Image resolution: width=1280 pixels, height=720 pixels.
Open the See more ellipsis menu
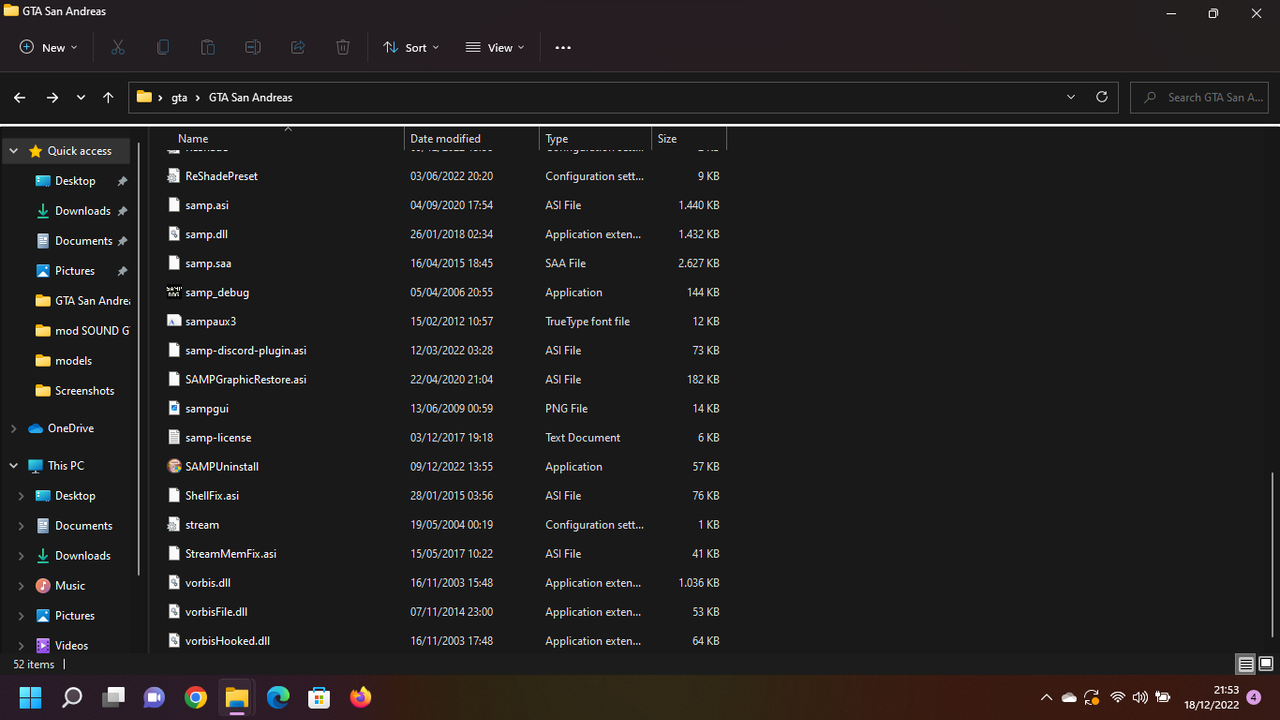pos(563,47)
